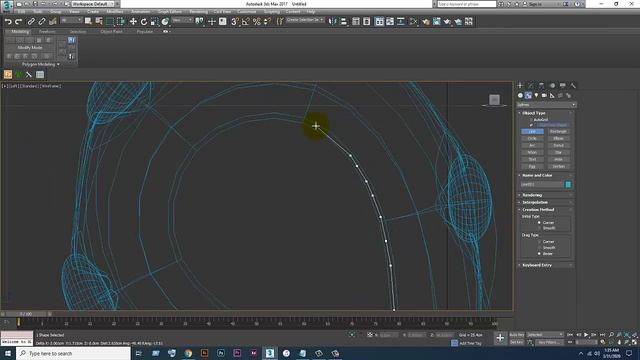
Task: Activate the Select and Rotate tool
Action: (144, 21)
